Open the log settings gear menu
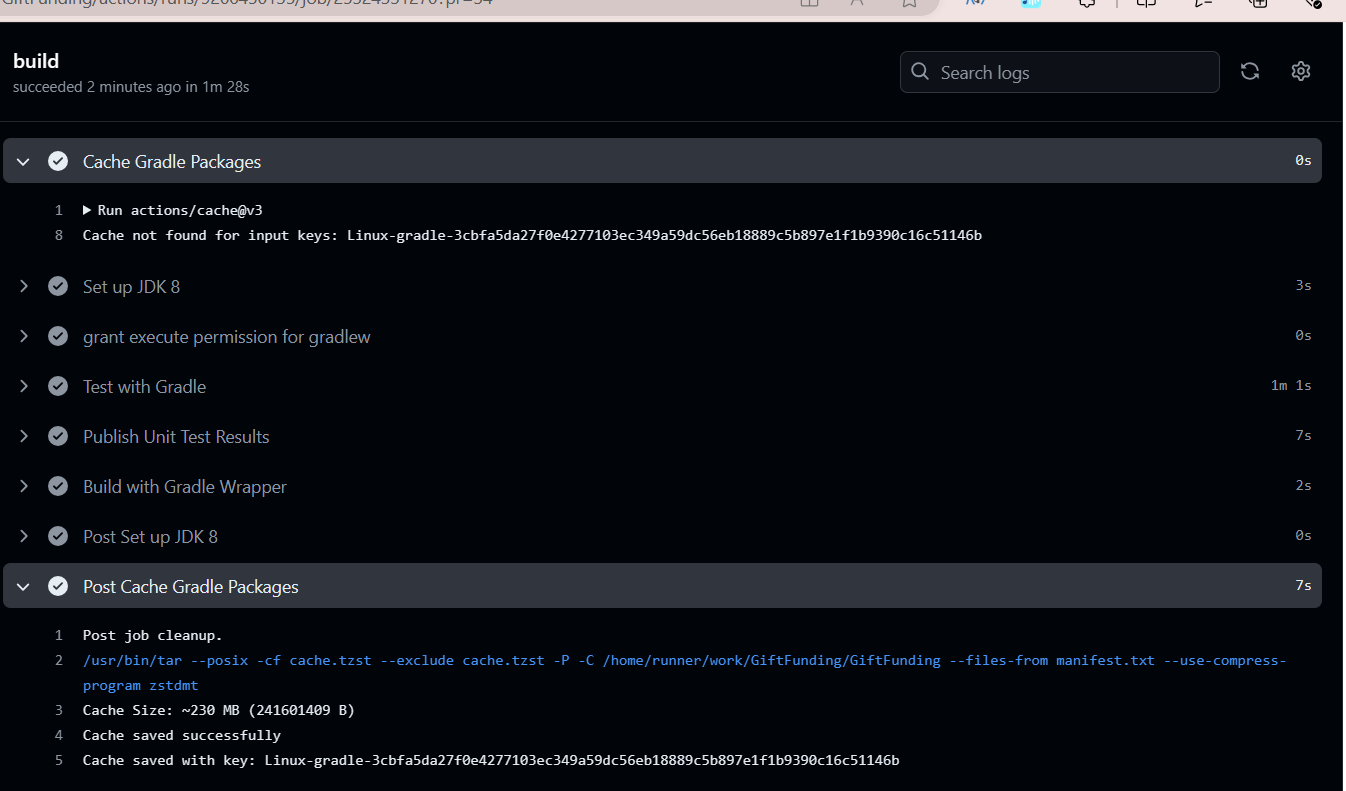The height and width of the screenshot is (791, 1346). point(1301,71)
